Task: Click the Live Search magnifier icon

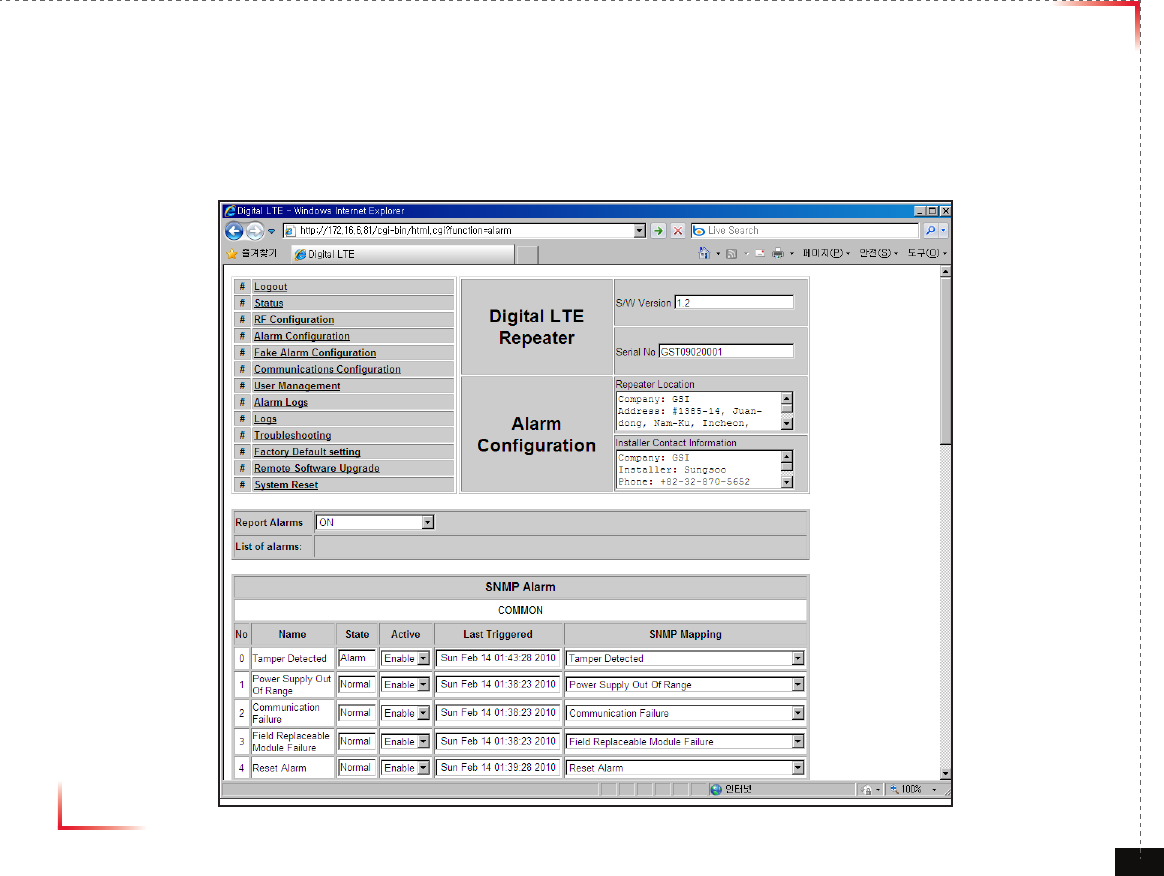Action: tap(930, 231)
